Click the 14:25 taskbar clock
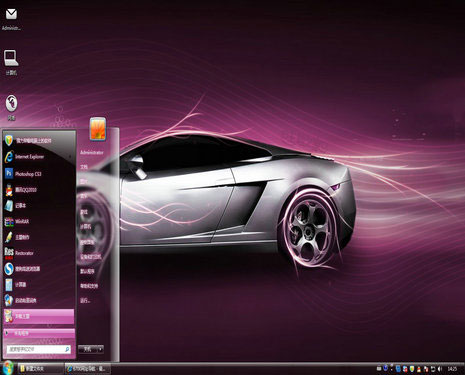Image resolution: width=465 pixels, height=375 pixels. pyautogui.click(x=452, y=369)
